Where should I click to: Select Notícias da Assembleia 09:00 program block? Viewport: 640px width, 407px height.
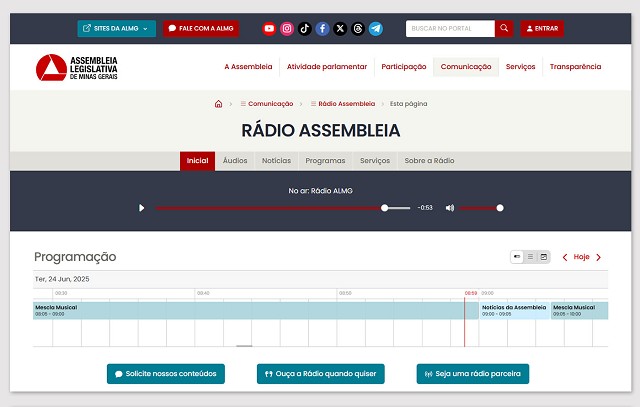click(514, 311)
